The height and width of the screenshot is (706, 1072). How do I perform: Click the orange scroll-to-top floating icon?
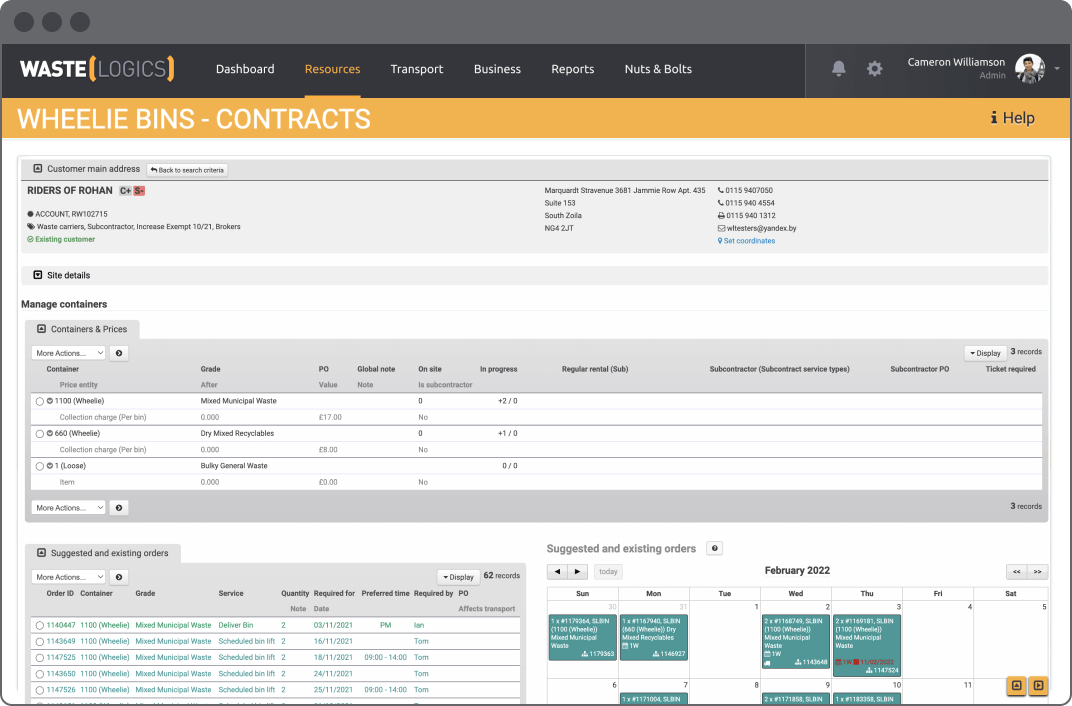[x=1017, y=685]
